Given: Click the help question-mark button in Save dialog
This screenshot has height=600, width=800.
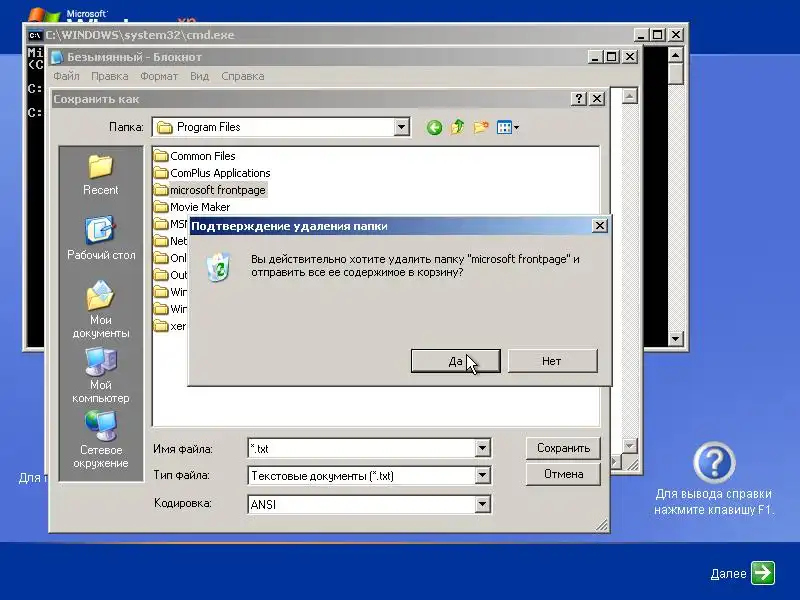Looking at the screenshot, I should [579, 98].
